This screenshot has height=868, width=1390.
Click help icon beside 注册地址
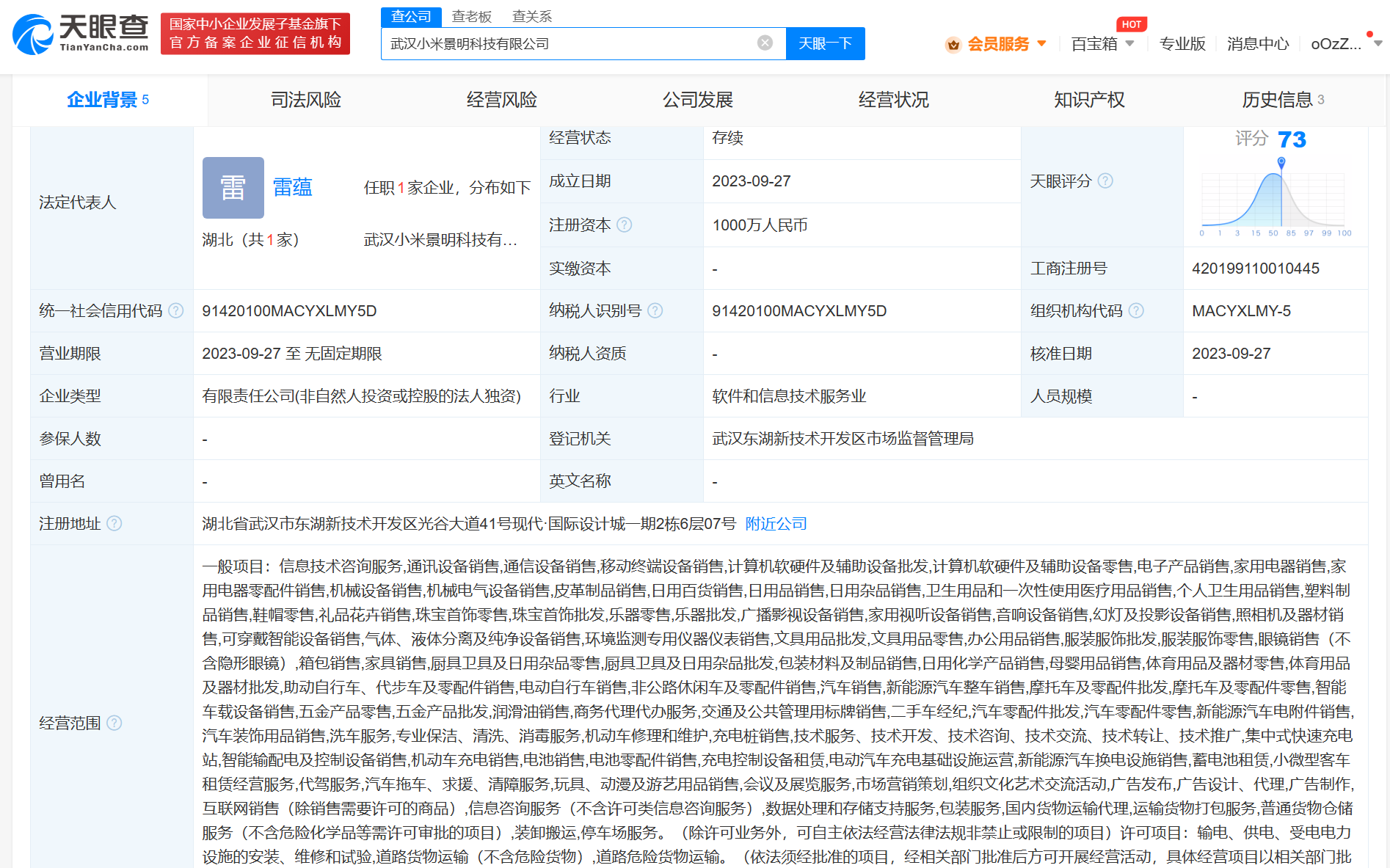pyautogui.click(x=114, y=524)
